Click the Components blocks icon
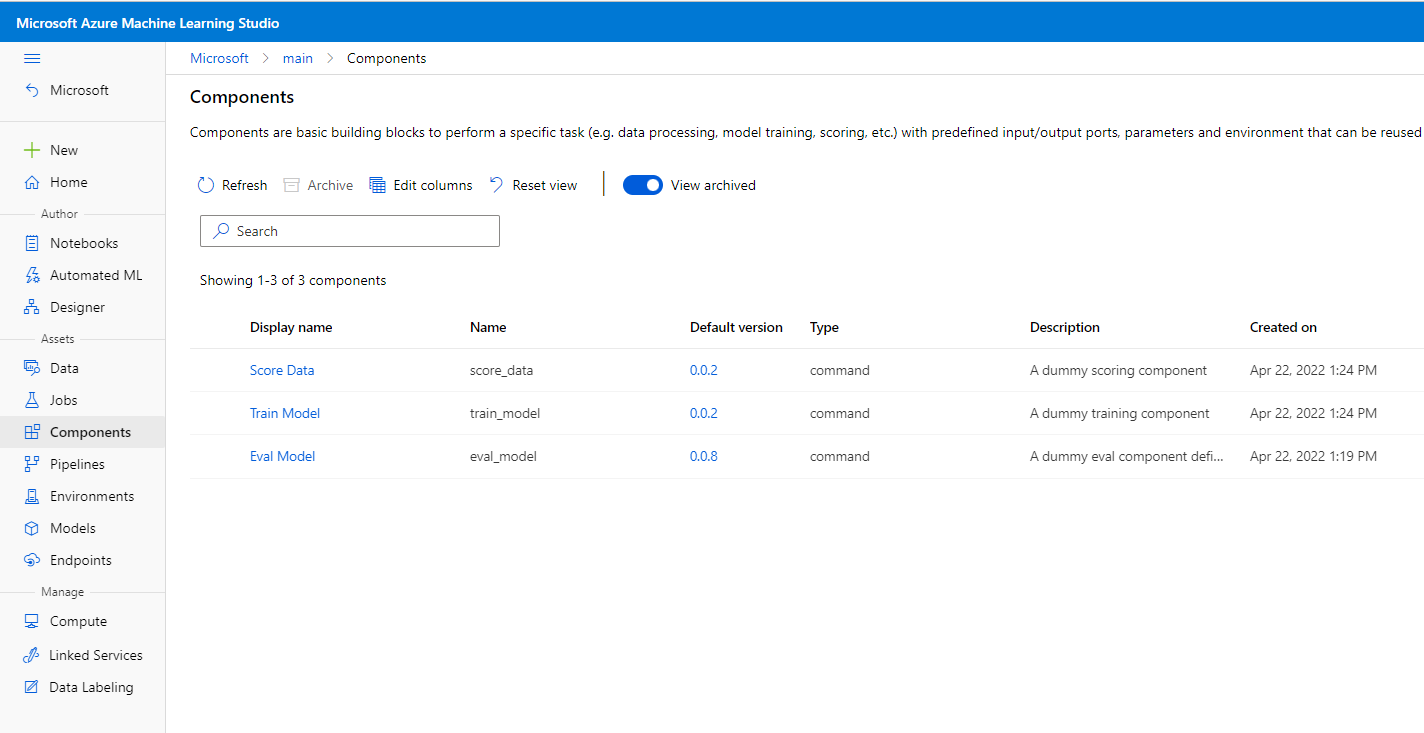 tap(32, 432)
